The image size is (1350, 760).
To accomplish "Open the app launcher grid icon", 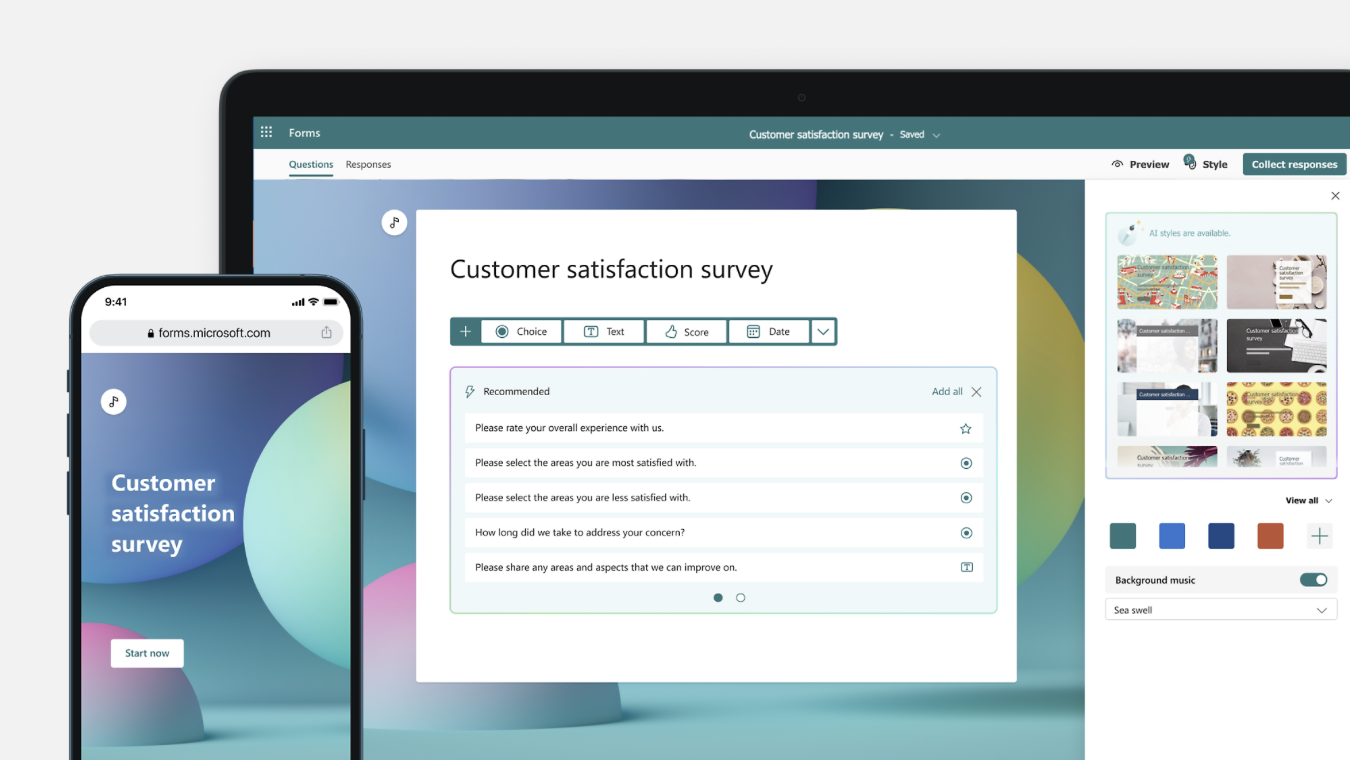I will coord(266,133).
